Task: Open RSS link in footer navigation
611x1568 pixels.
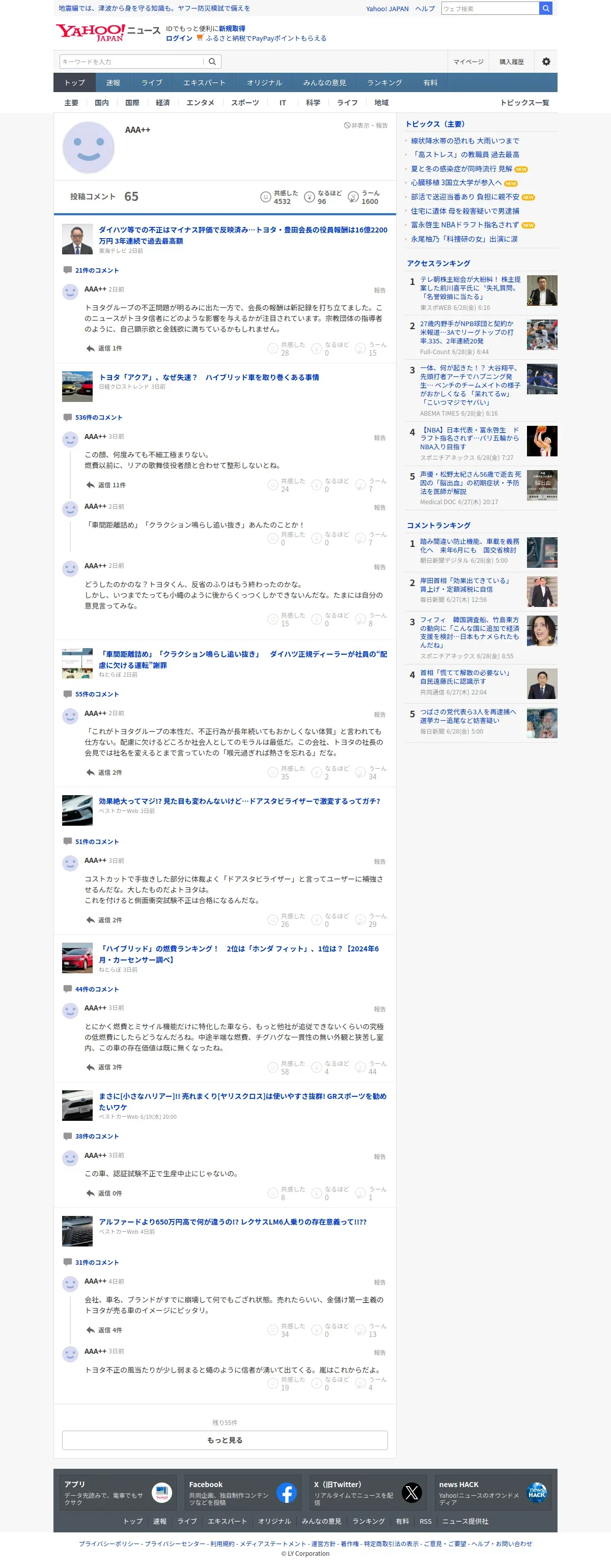Action: (x=425, y=1521)
